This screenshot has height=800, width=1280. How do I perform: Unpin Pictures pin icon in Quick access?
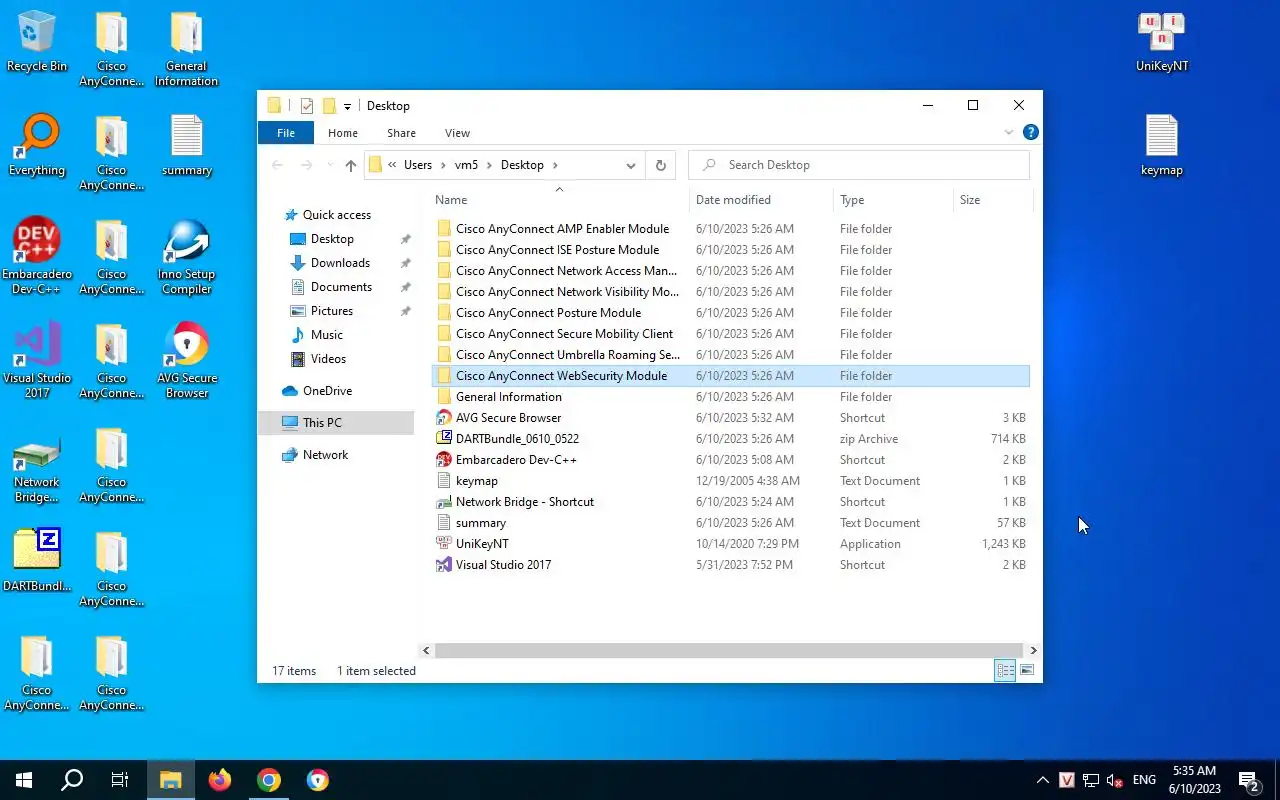pyautogui.click(x=405, y=311)
